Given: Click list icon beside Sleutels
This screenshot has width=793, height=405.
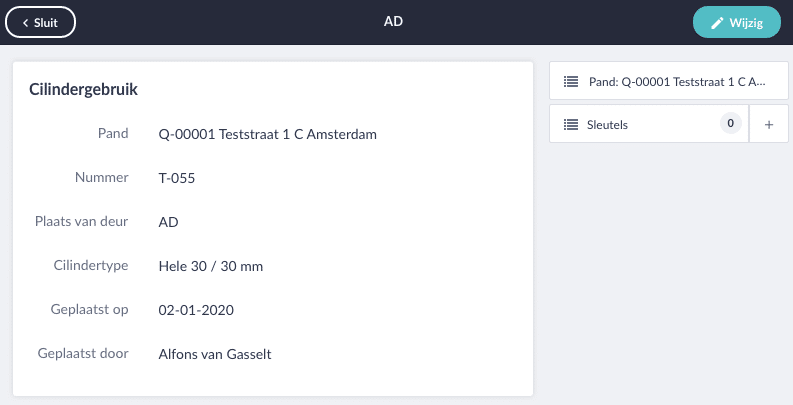Looking at the screenshot, I should (x=571, y=124).
